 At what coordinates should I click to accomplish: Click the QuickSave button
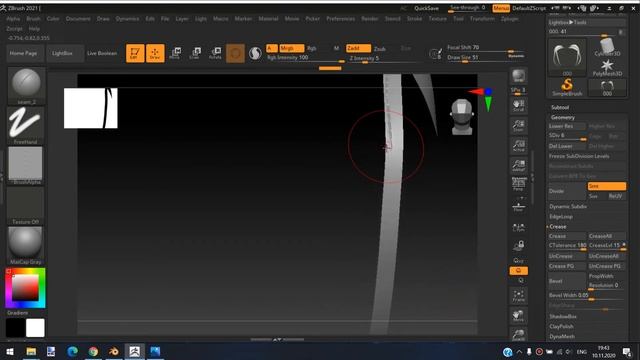pos(427,8)
